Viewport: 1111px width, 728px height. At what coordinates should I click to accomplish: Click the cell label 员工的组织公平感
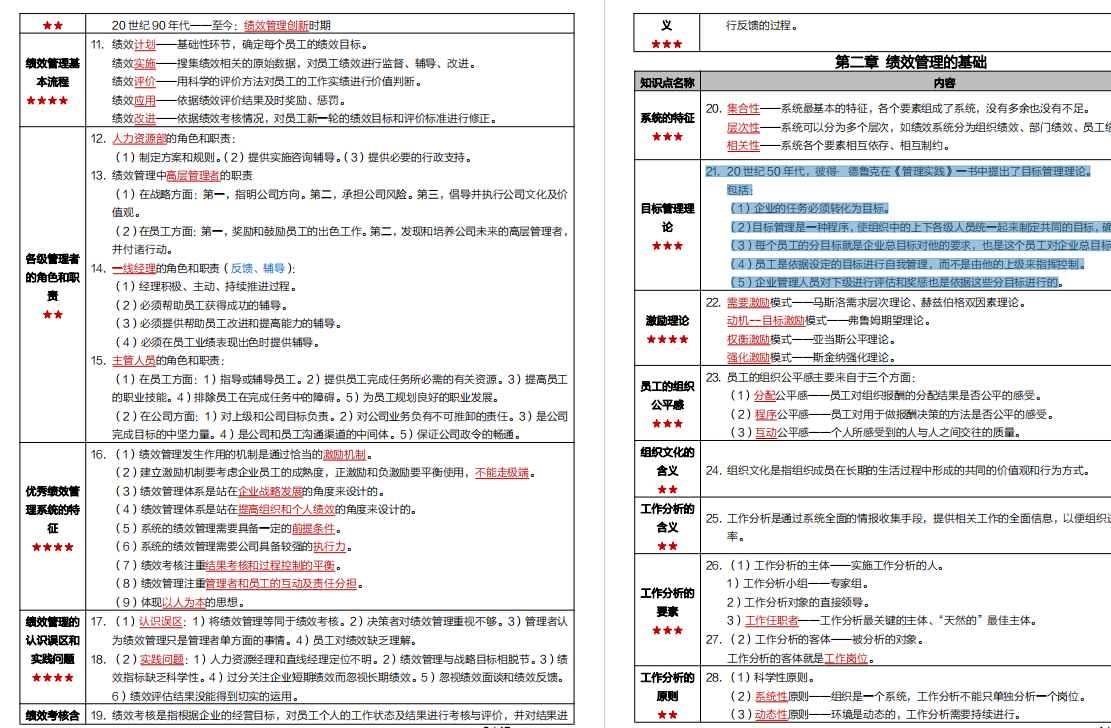click(x=667, y=396)
